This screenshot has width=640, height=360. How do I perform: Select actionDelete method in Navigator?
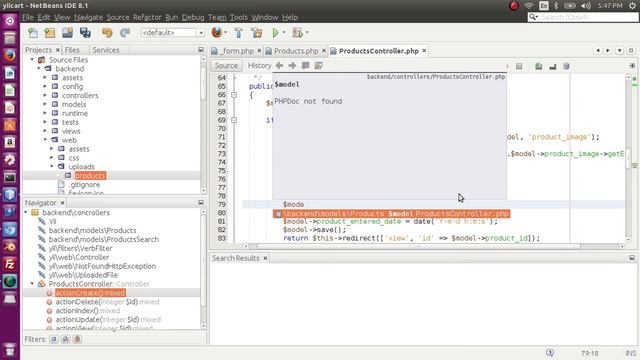point(107,302)
